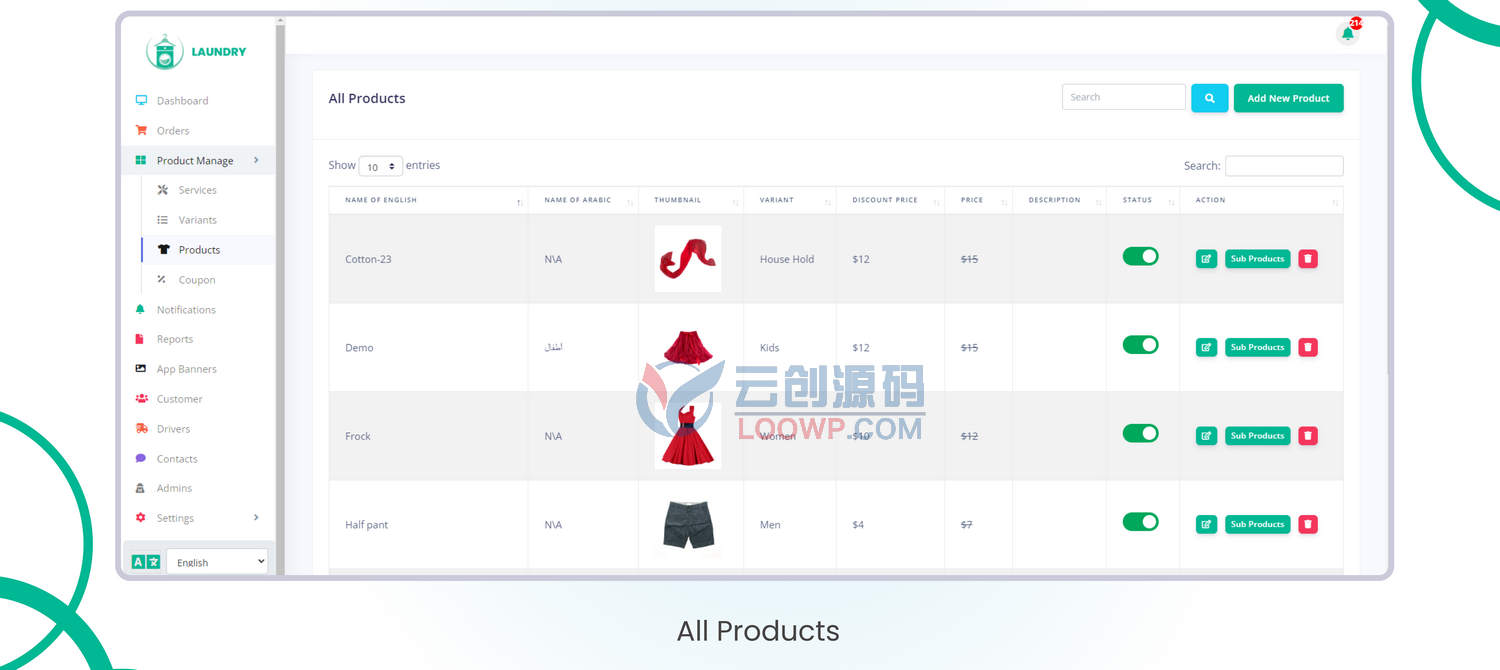Open the notification bell icon
Image resolution: width=1500 pixels, height=670 pixels.
[x=1348, y=33]
